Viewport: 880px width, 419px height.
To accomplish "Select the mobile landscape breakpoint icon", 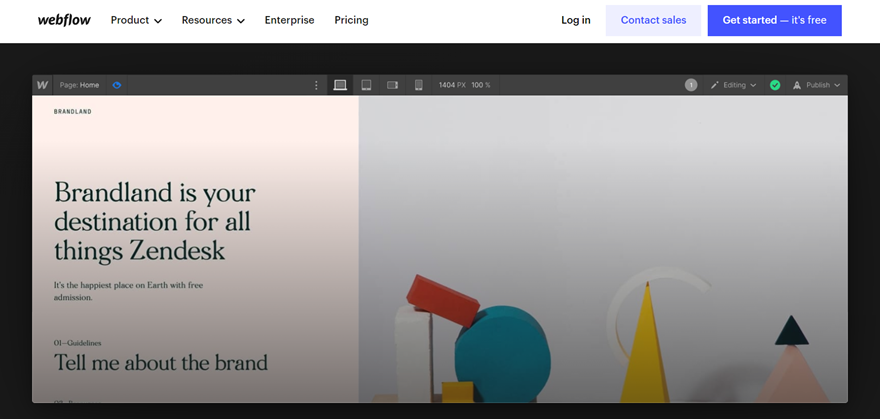I will click(392, 85).
